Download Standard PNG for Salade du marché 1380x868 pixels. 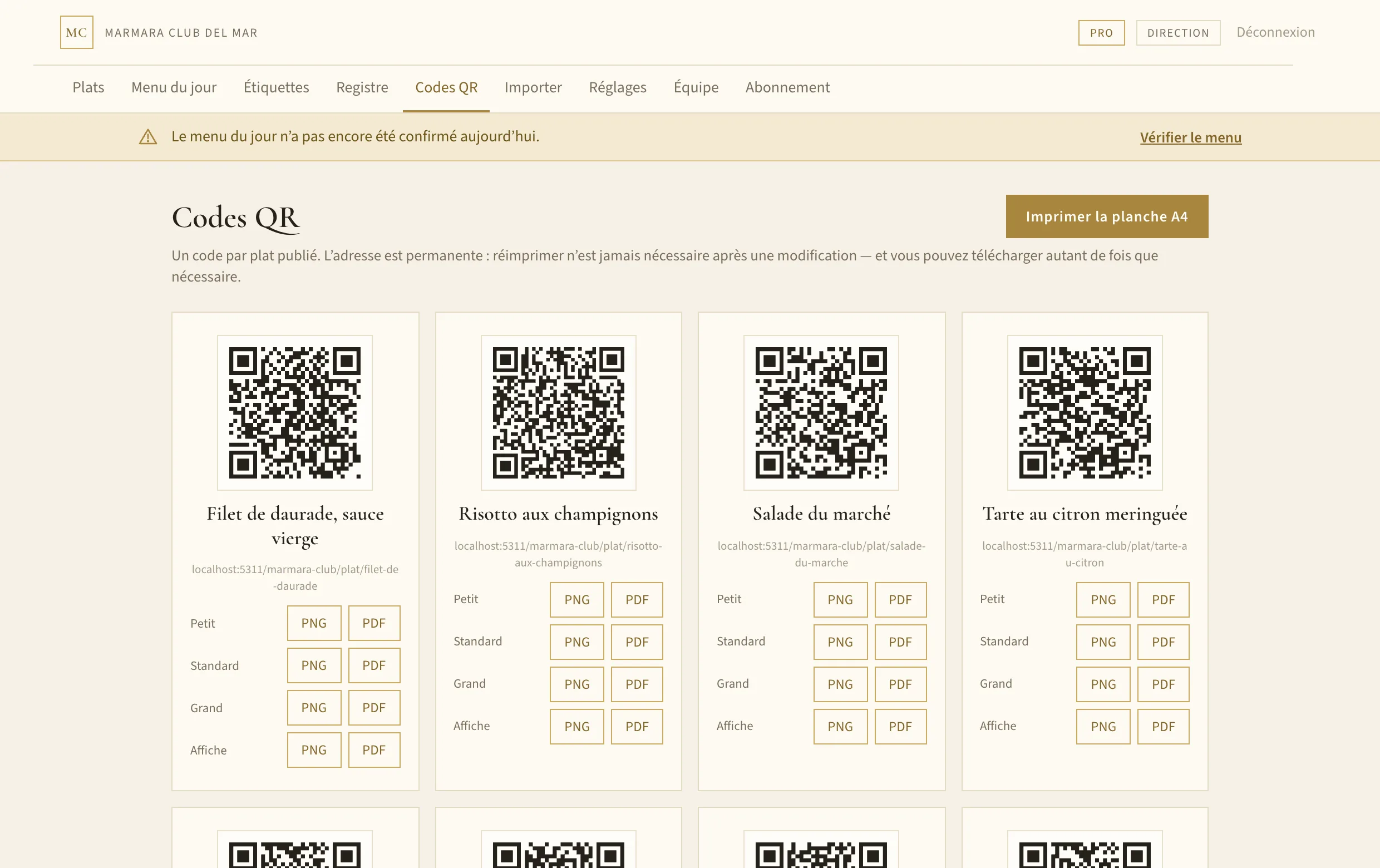pyautogui.click(x=841, y=642)
